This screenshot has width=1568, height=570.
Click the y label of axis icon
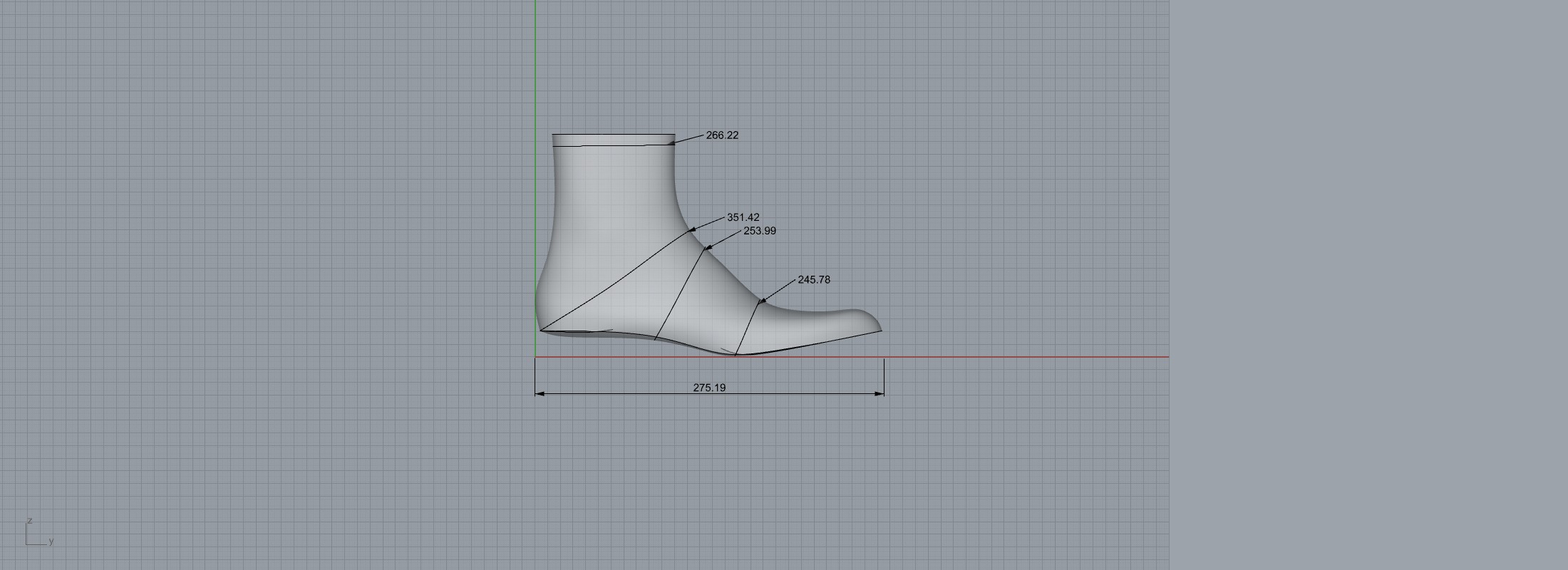[x=51, y=541]
